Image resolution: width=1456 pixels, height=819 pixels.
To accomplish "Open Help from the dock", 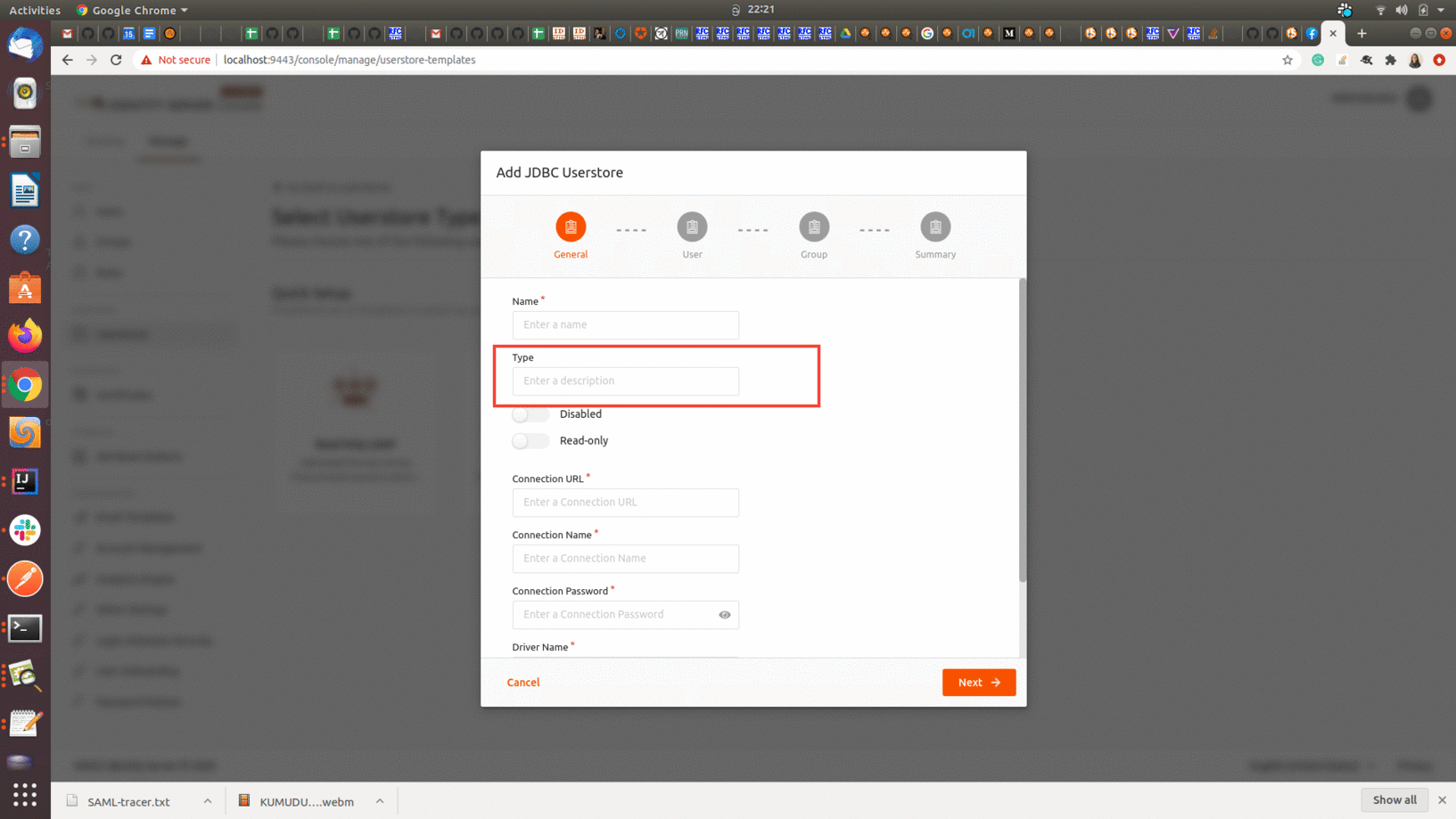I will 25,240.
